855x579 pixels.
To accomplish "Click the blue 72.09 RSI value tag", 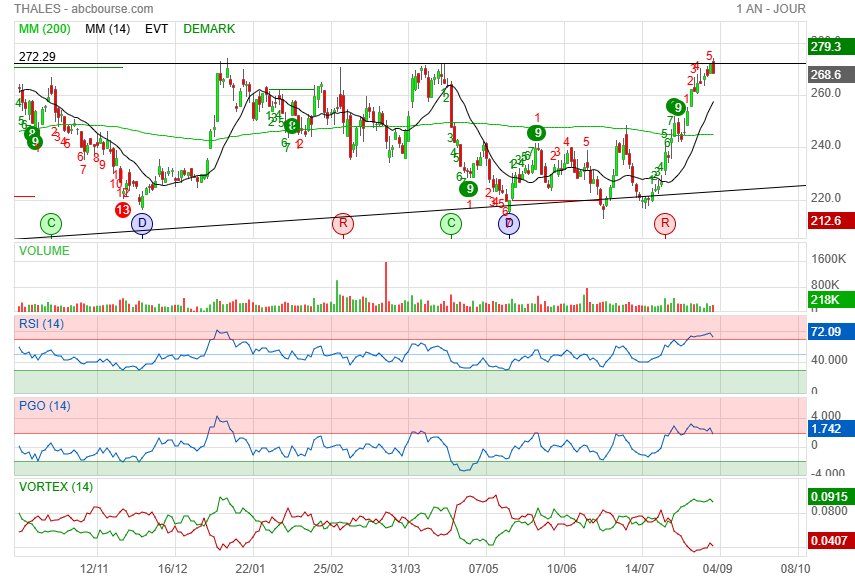I will tap(830, 331).
